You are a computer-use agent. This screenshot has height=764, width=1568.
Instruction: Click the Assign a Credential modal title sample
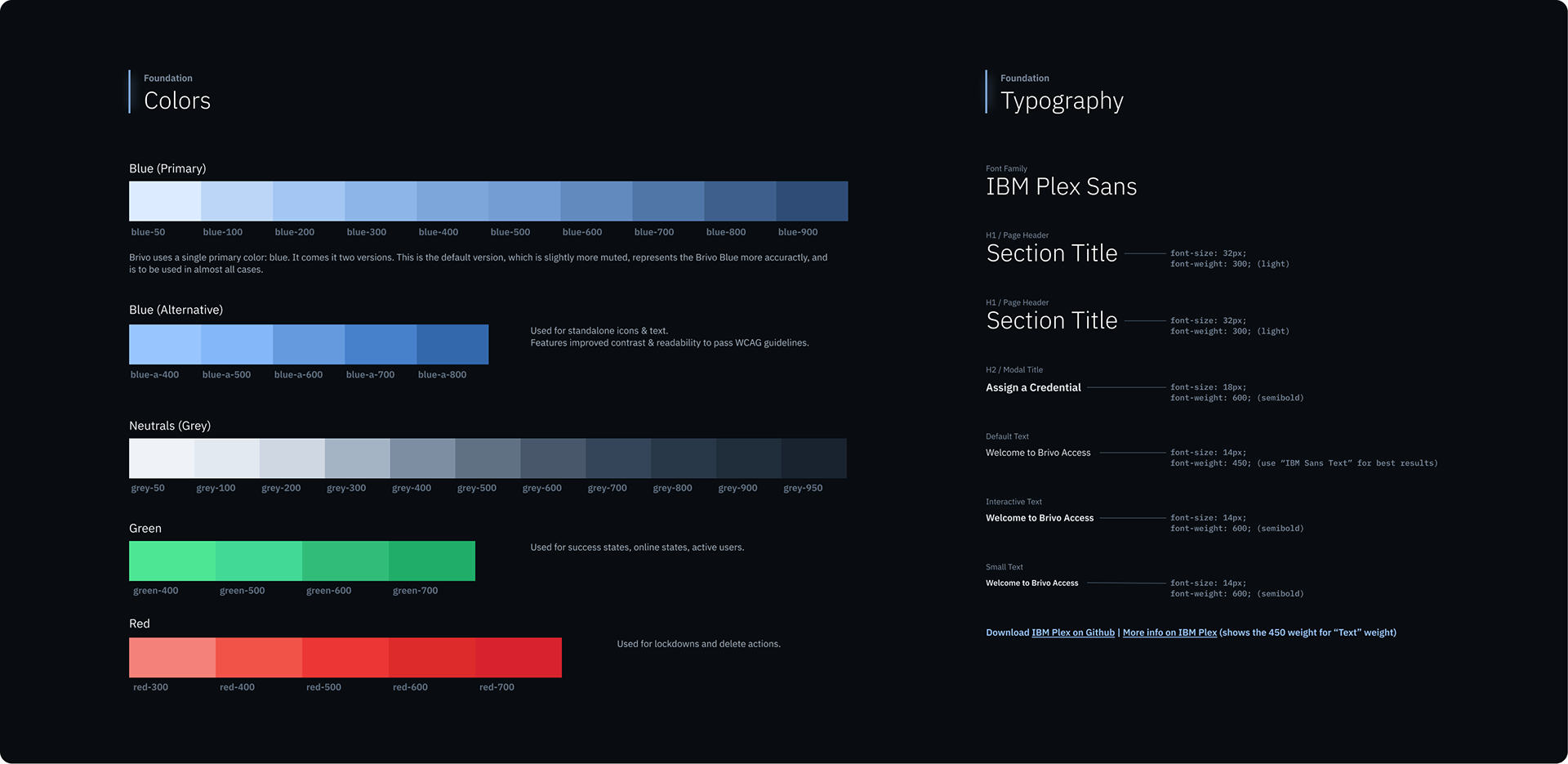click(x=1033, y=387)
